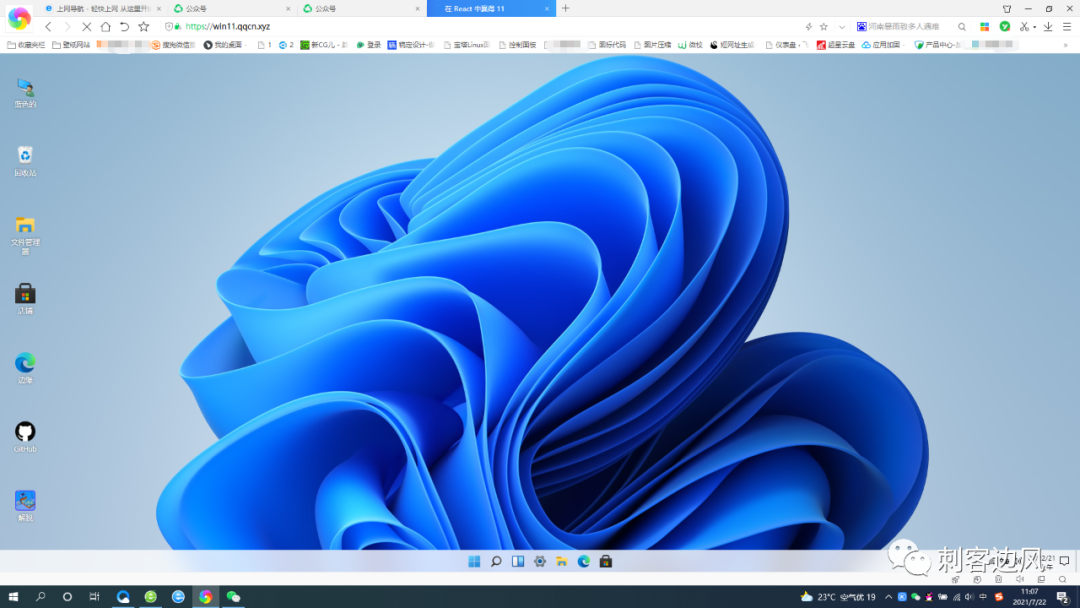Click the magnifier search button in the search box
The width and height of the screenshot is (1080, 608).
(x=962, y=26)
